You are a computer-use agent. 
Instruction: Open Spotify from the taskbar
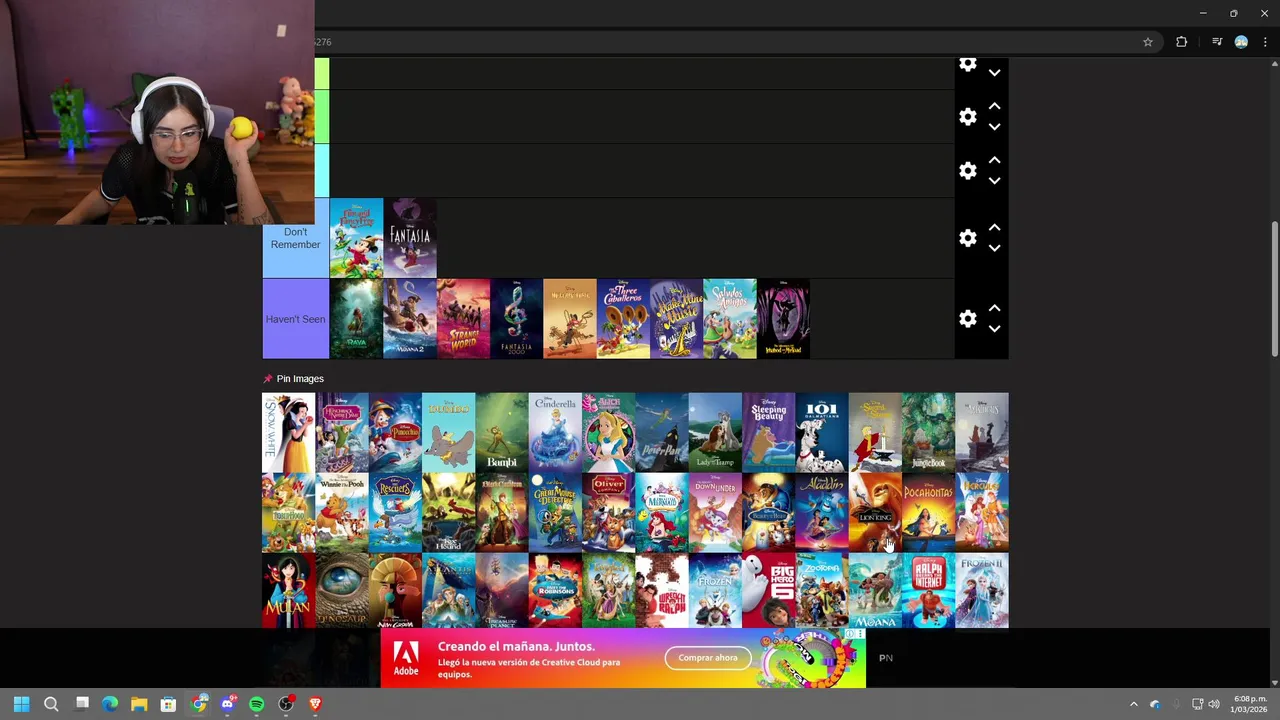[257, 704]
